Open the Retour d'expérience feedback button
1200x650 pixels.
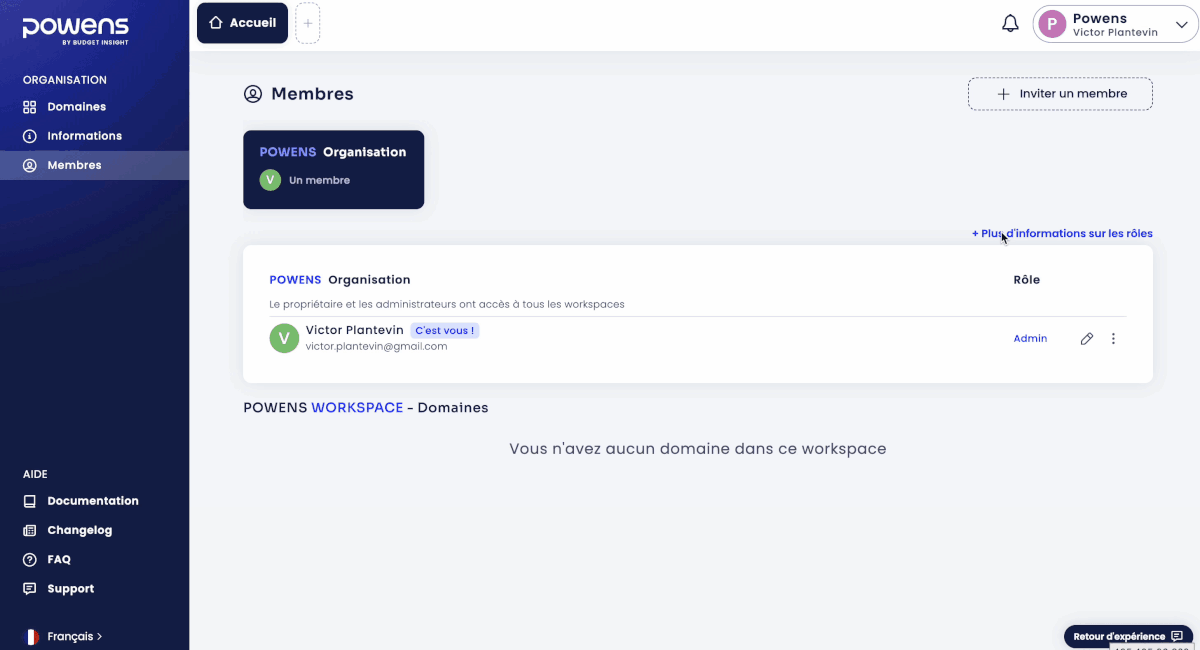[x=1127, y=636]
